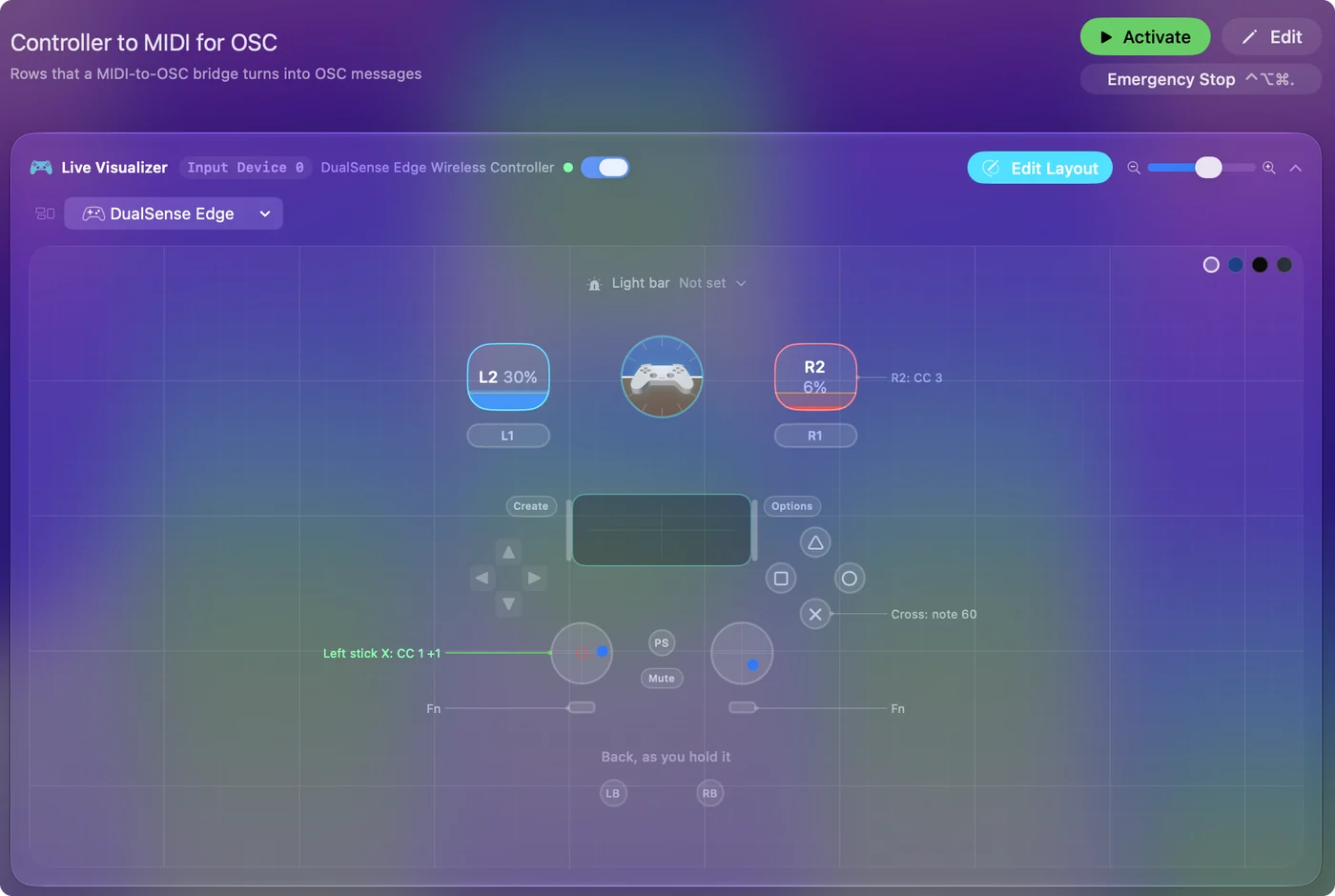Click the controller orientation gauge icon
Screen dimensions: 1335x896
pyautogui.click(x=662, y=377)
